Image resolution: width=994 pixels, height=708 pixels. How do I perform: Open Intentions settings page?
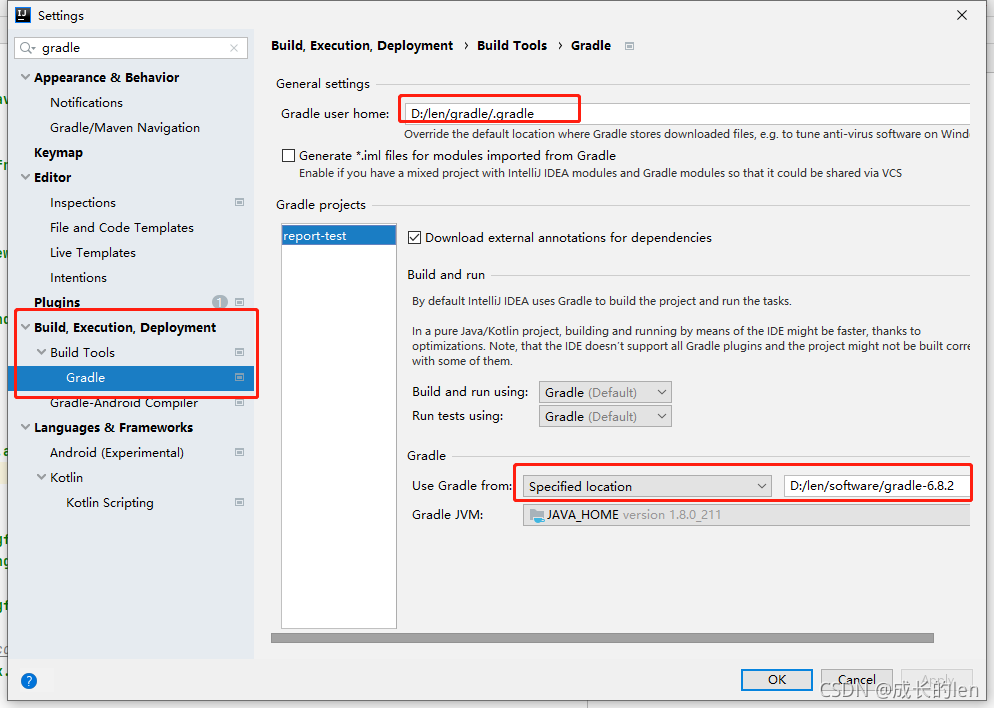point(78,278)
